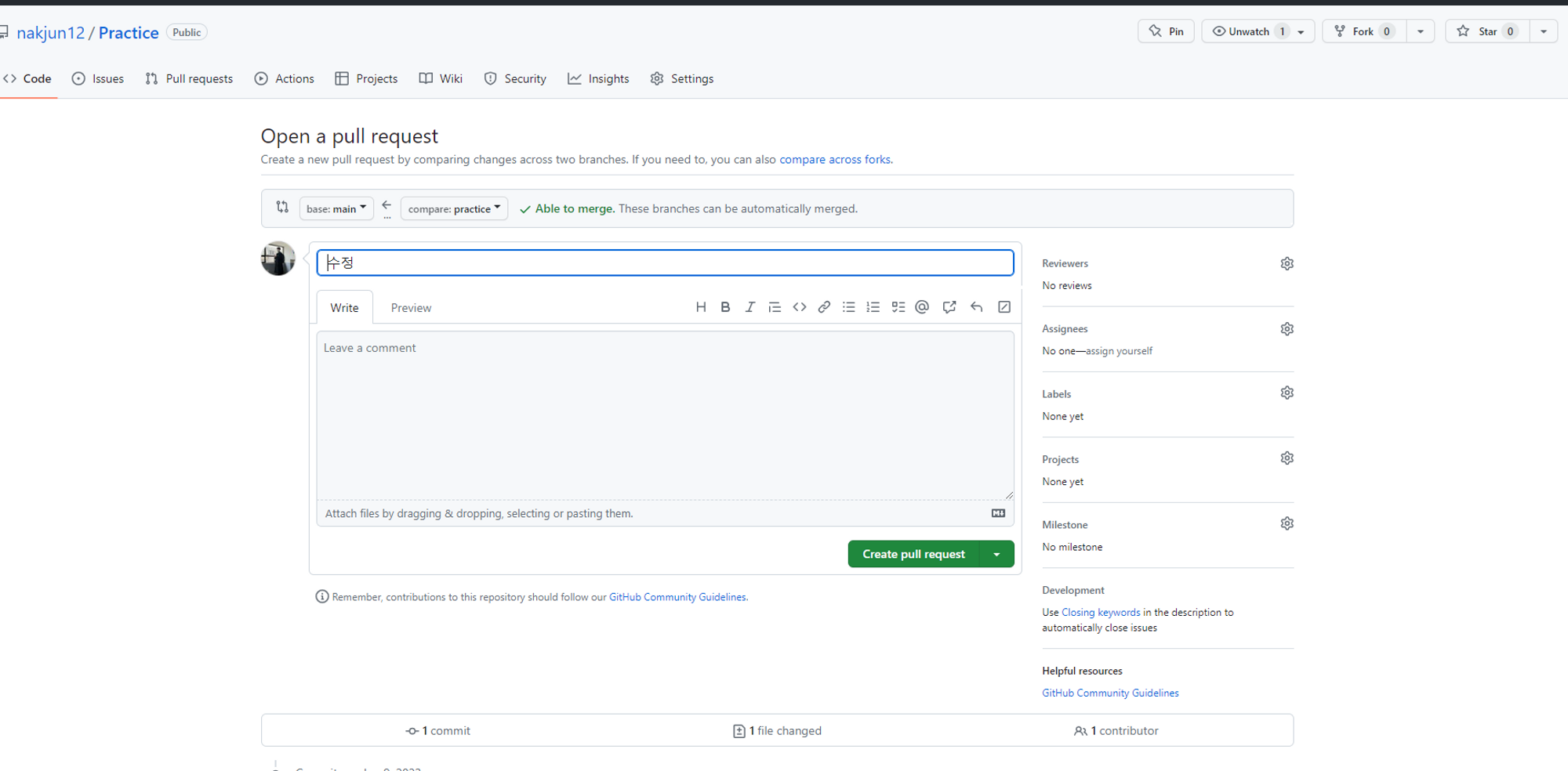The width and height of the screenshot is (1568, 771).
Task: Open the Issues tab
Action: coord(98,78)
